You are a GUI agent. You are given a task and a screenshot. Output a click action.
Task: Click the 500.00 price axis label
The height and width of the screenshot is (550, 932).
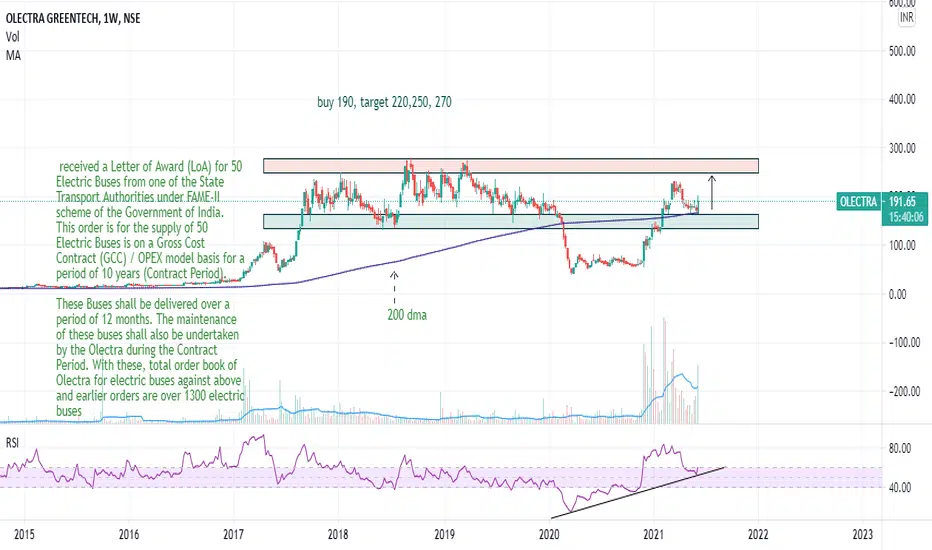coord(902,51)
